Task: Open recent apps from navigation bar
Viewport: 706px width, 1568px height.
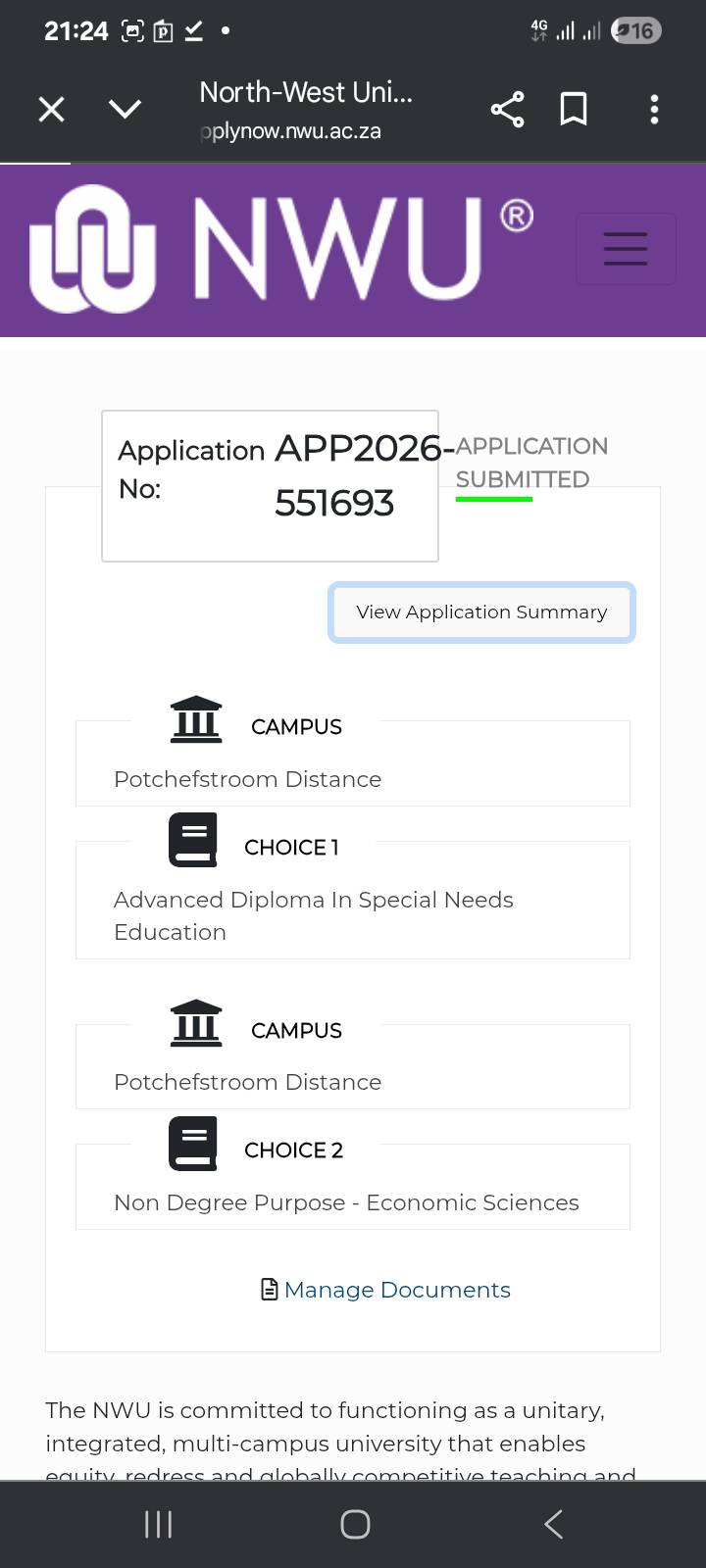Action: pyautogui.click(x=158, y=1524)
